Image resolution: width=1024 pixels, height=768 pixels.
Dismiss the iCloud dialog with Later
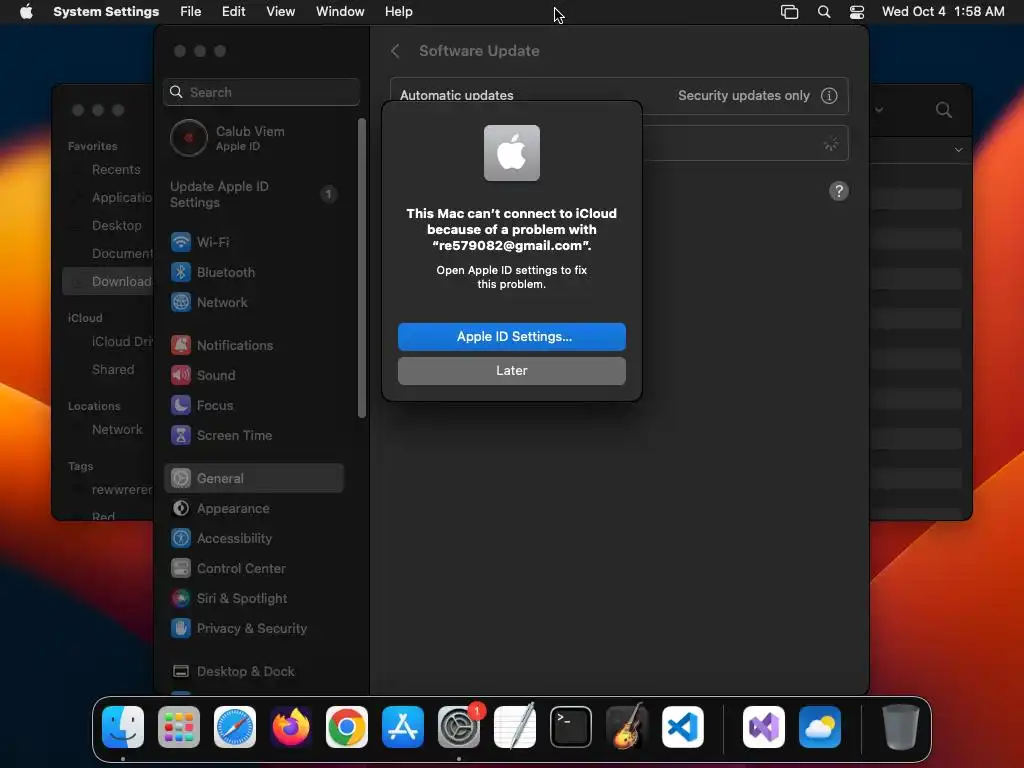click(x=511, y=370)
